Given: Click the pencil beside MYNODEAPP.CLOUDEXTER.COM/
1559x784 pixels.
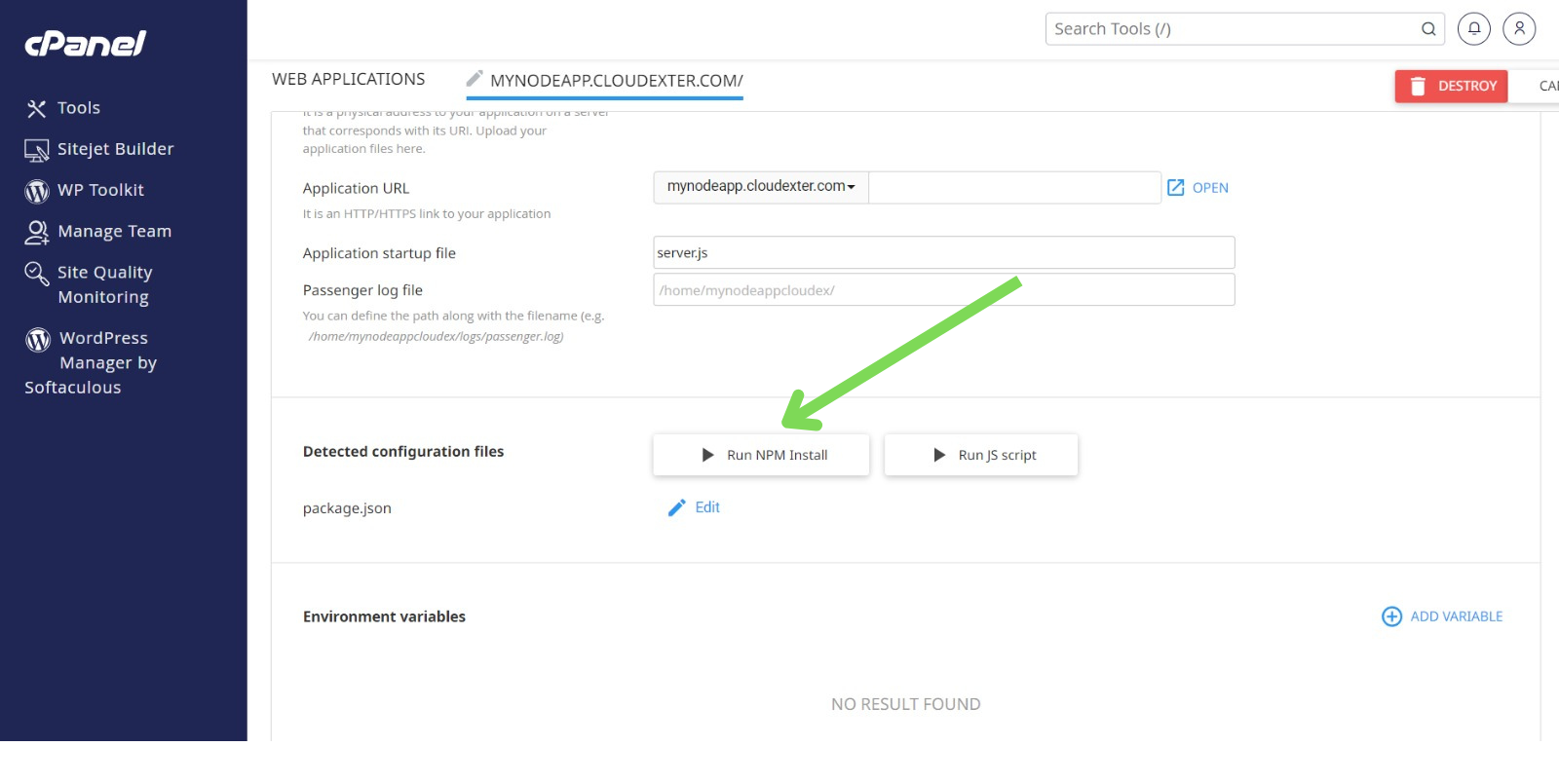Looking at the screenshot, I should 475,79.
